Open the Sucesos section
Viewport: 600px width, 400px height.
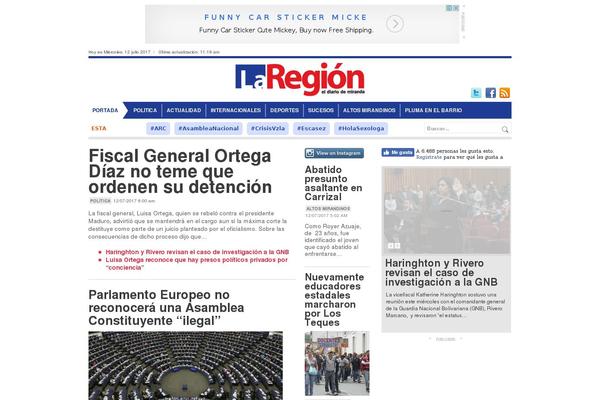tap(321, 110)
